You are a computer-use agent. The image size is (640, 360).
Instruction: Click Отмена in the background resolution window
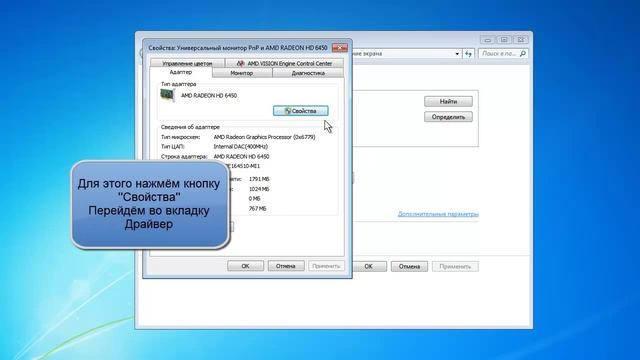point(409,266)
